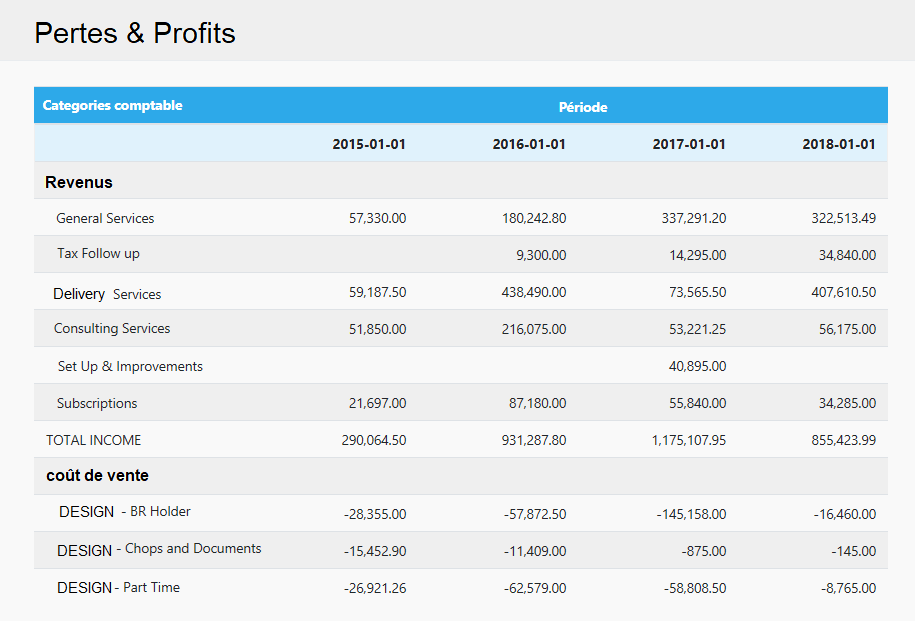Select the "Tax Follow up" row
The image size is (915, 621).
click(97, 253)
